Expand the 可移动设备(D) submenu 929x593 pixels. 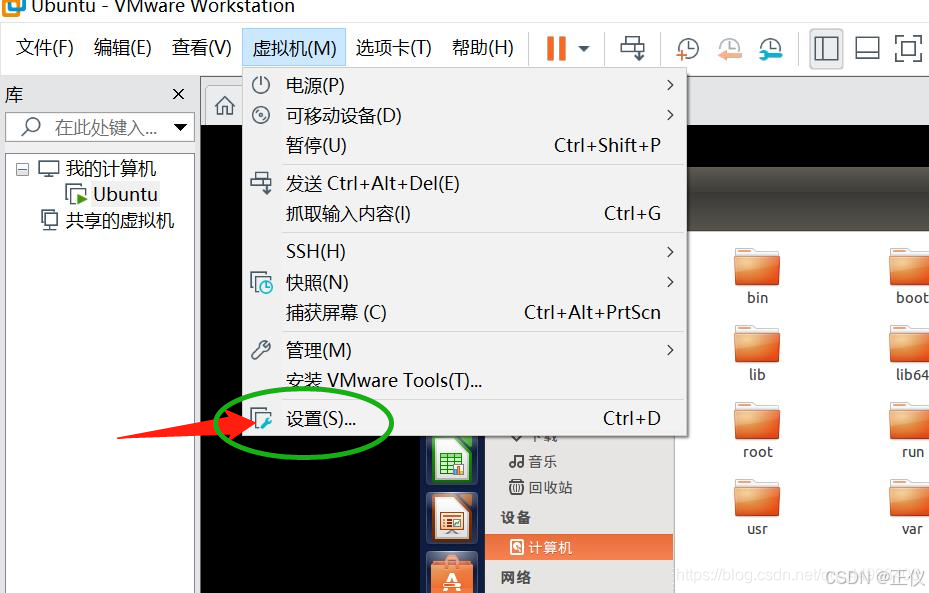(465, 115)
